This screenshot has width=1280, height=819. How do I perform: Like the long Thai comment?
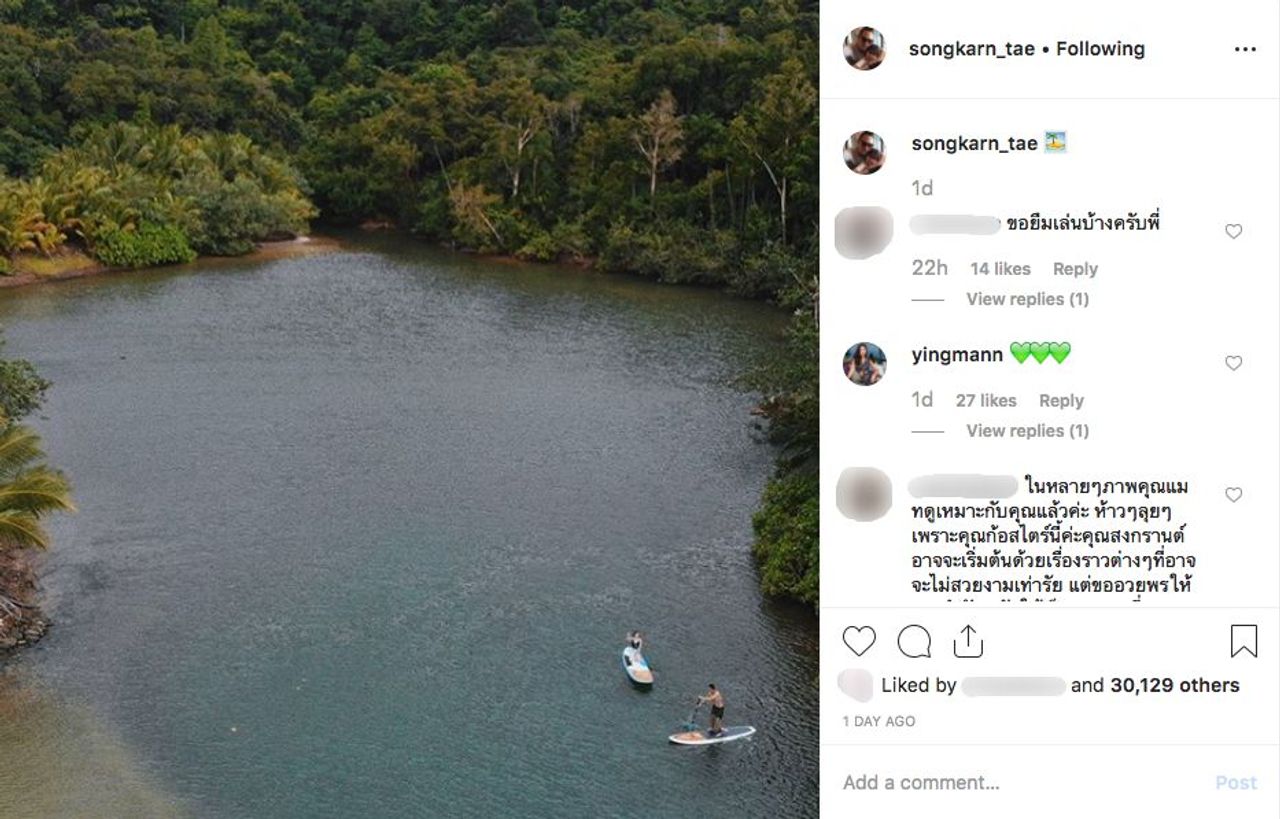1234,495
